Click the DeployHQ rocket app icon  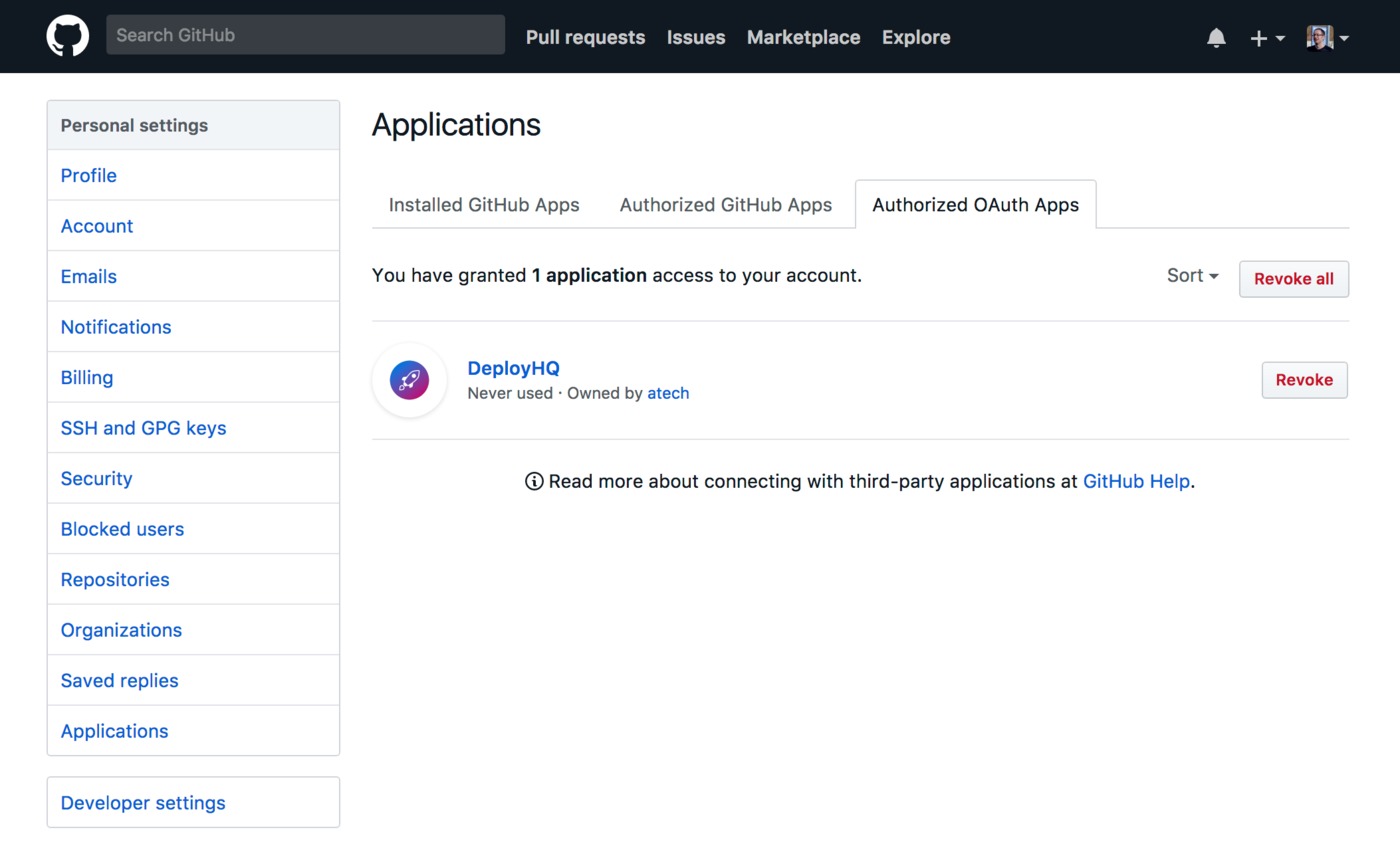click(409, 380)
